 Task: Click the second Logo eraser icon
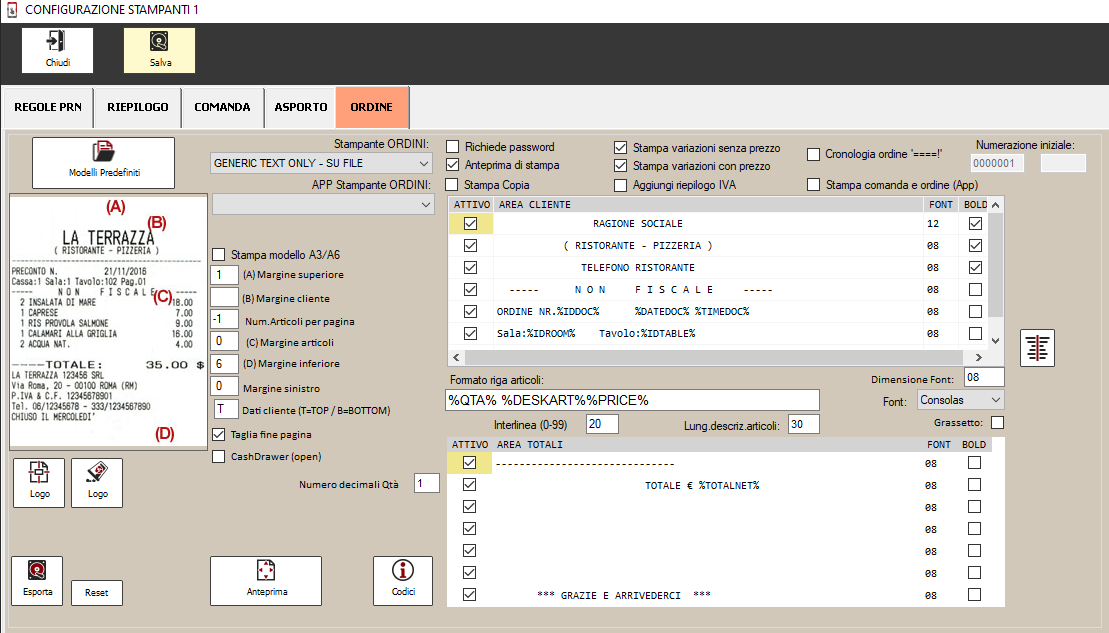(x=97, y=483)
